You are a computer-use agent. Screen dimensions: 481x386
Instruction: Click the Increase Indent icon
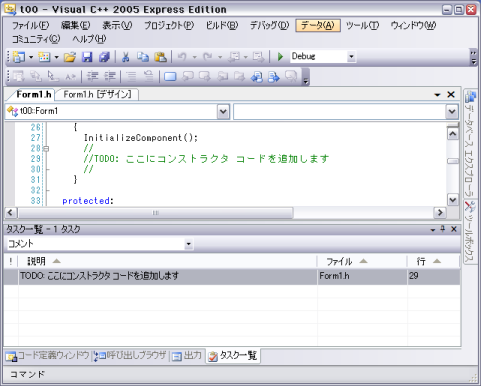[x=109, y=77]
